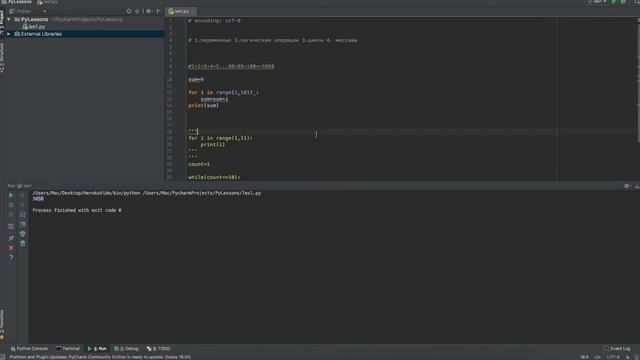
Task: Click the trash clear-all icon in Run console
Action: (x=22, y=244)
